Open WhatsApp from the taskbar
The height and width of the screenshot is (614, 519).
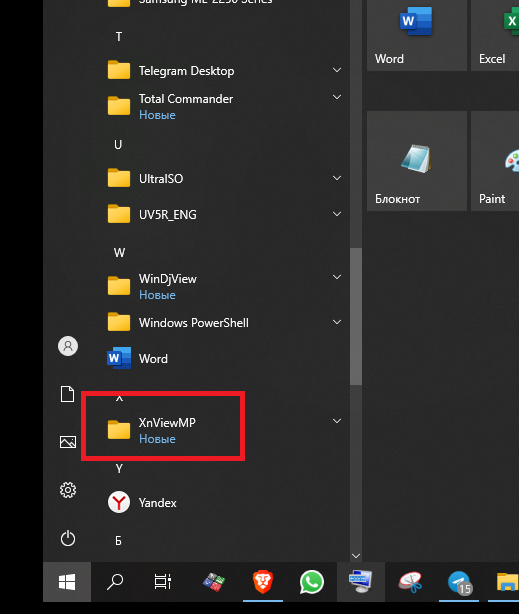(x=312, y=582)
